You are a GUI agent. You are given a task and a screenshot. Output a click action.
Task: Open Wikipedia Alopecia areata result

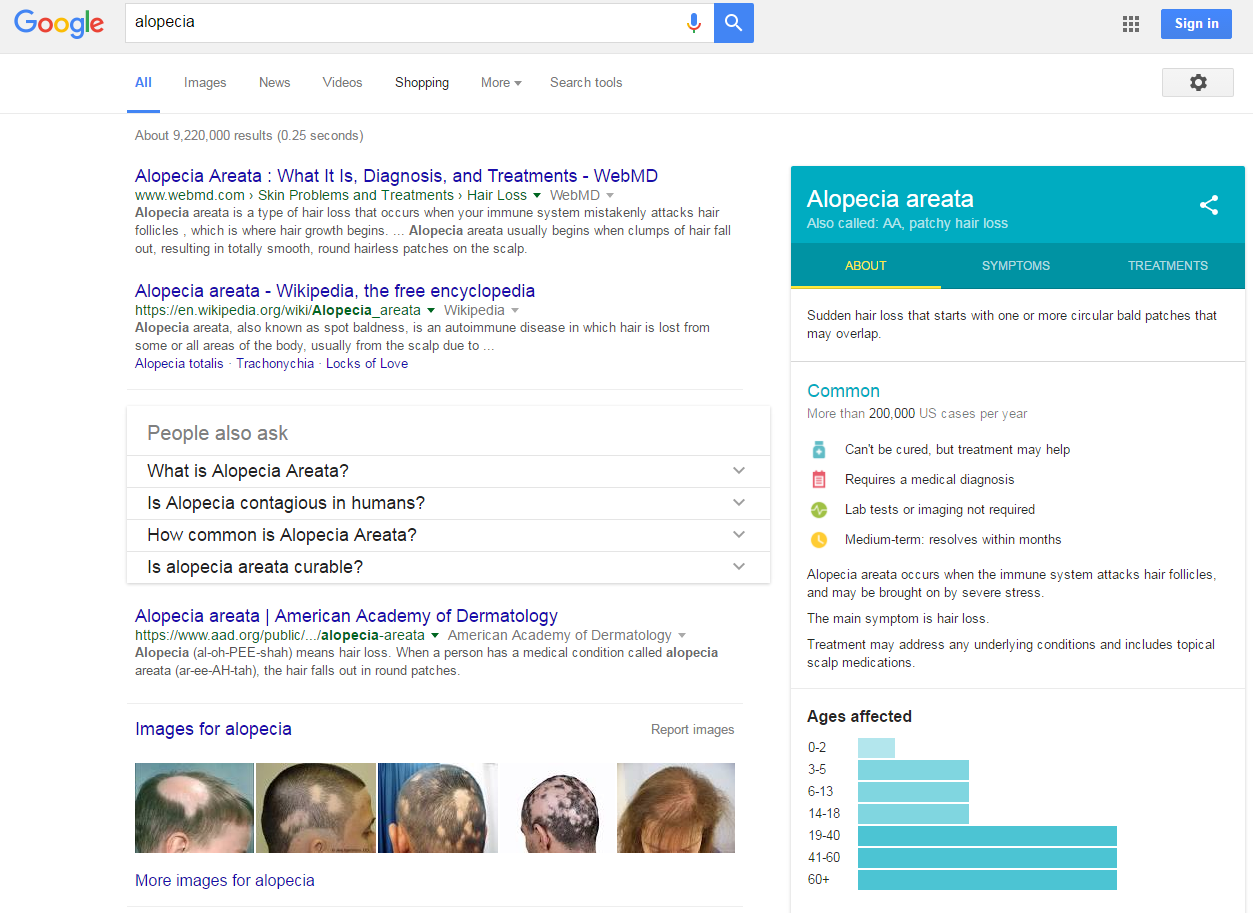(x=335, y=291)
